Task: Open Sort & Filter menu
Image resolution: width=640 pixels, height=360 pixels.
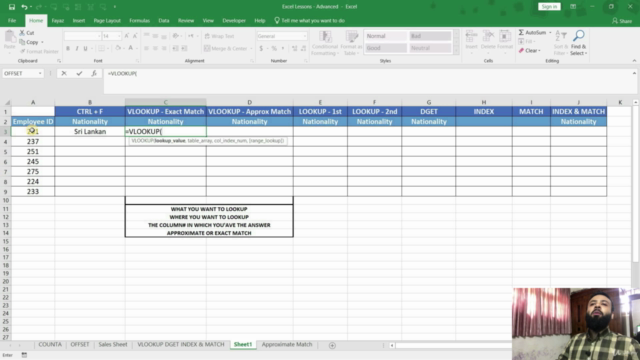Action: click(x=561, y=43)
